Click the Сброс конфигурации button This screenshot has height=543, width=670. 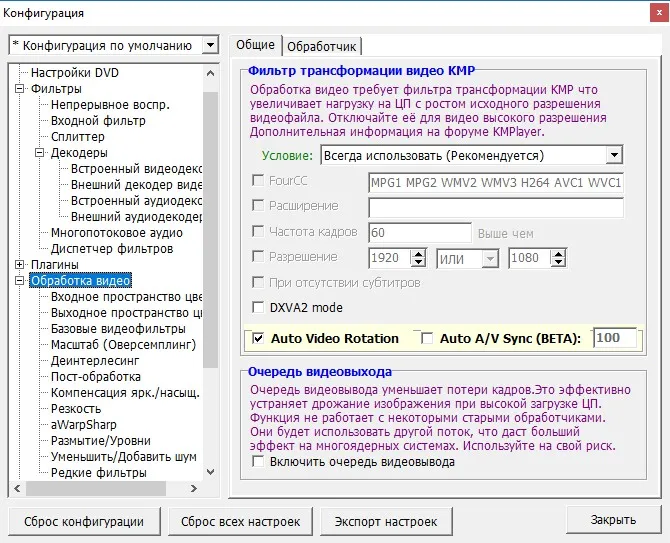[x=84, y=521]
